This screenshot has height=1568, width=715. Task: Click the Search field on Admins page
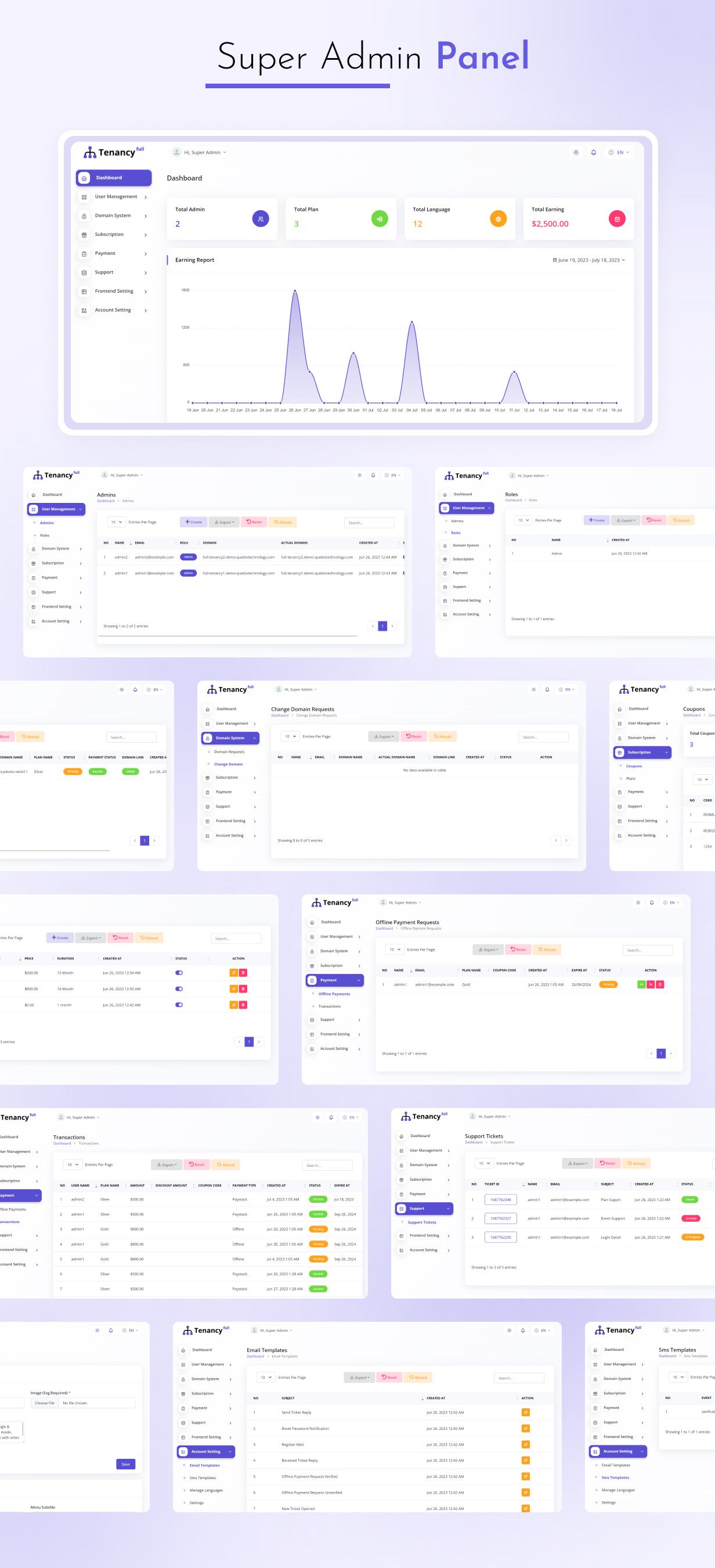point(369,523)
